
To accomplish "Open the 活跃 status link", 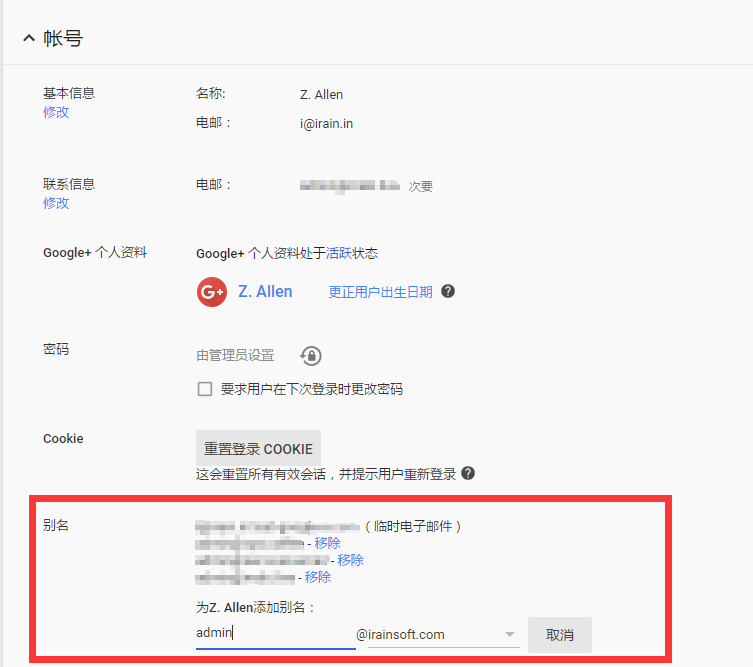I will point(339,253).
